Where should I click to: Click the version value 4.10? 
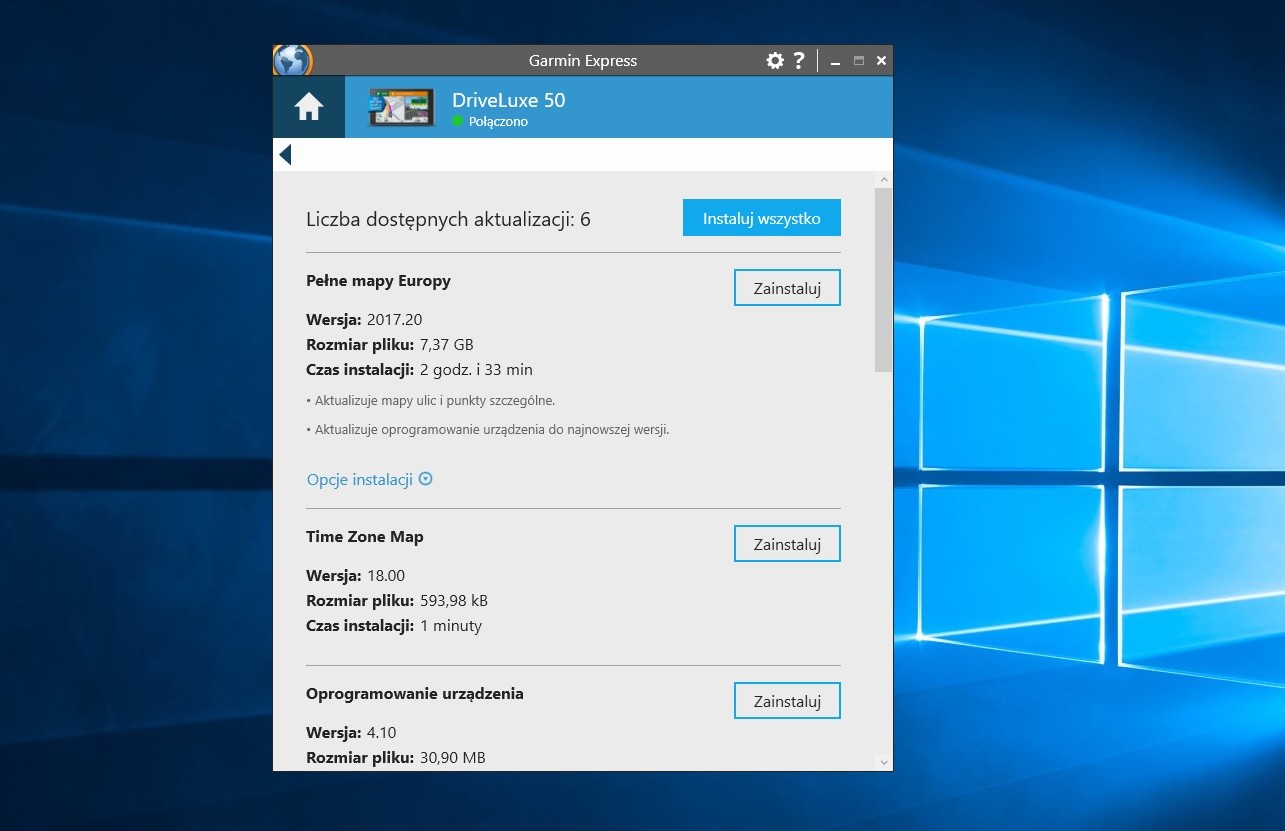382,733
